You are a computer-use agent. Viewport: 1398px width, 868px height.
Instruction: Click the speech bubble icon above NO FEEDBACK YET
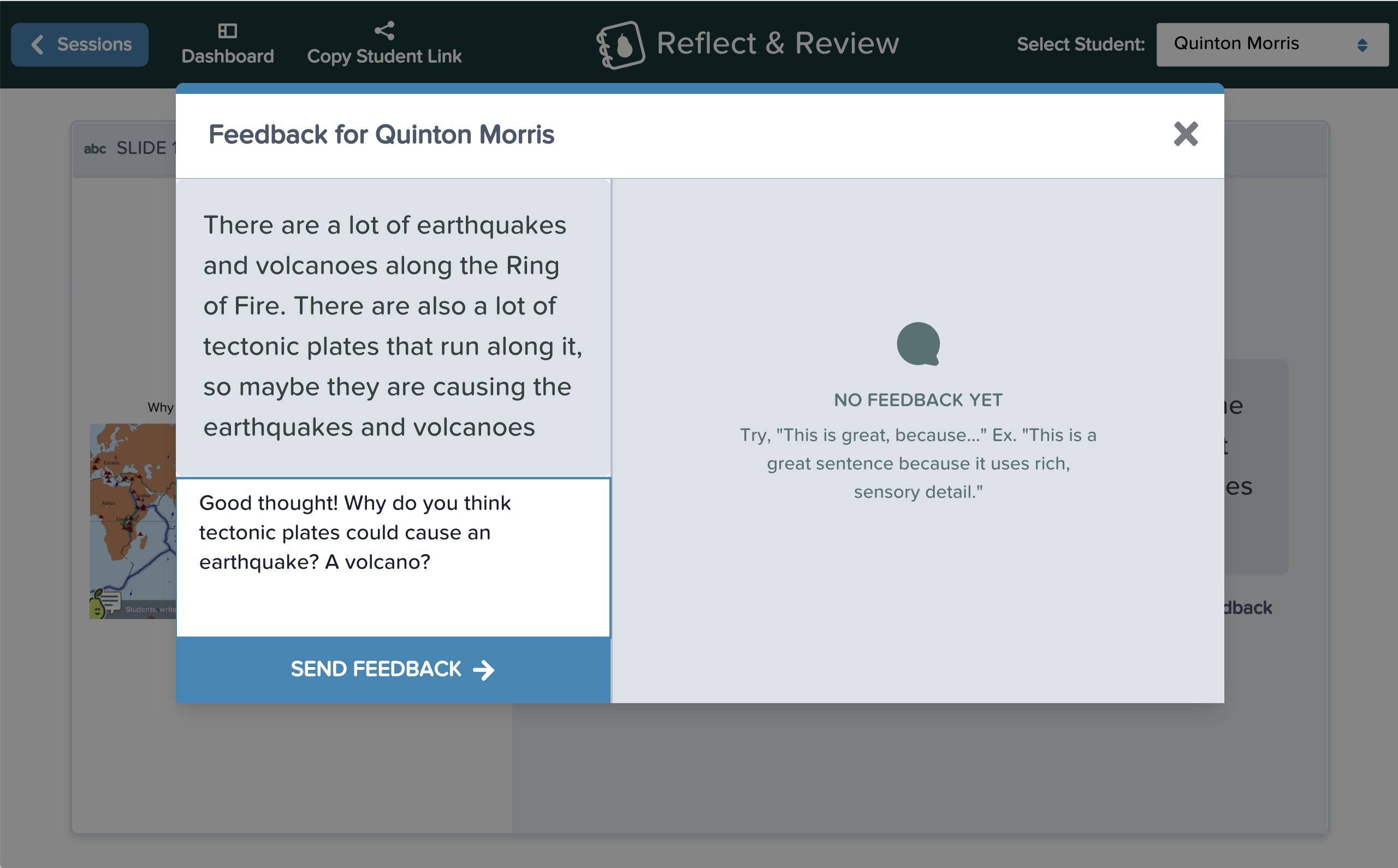pyautogui.click(x=919, y=344)
